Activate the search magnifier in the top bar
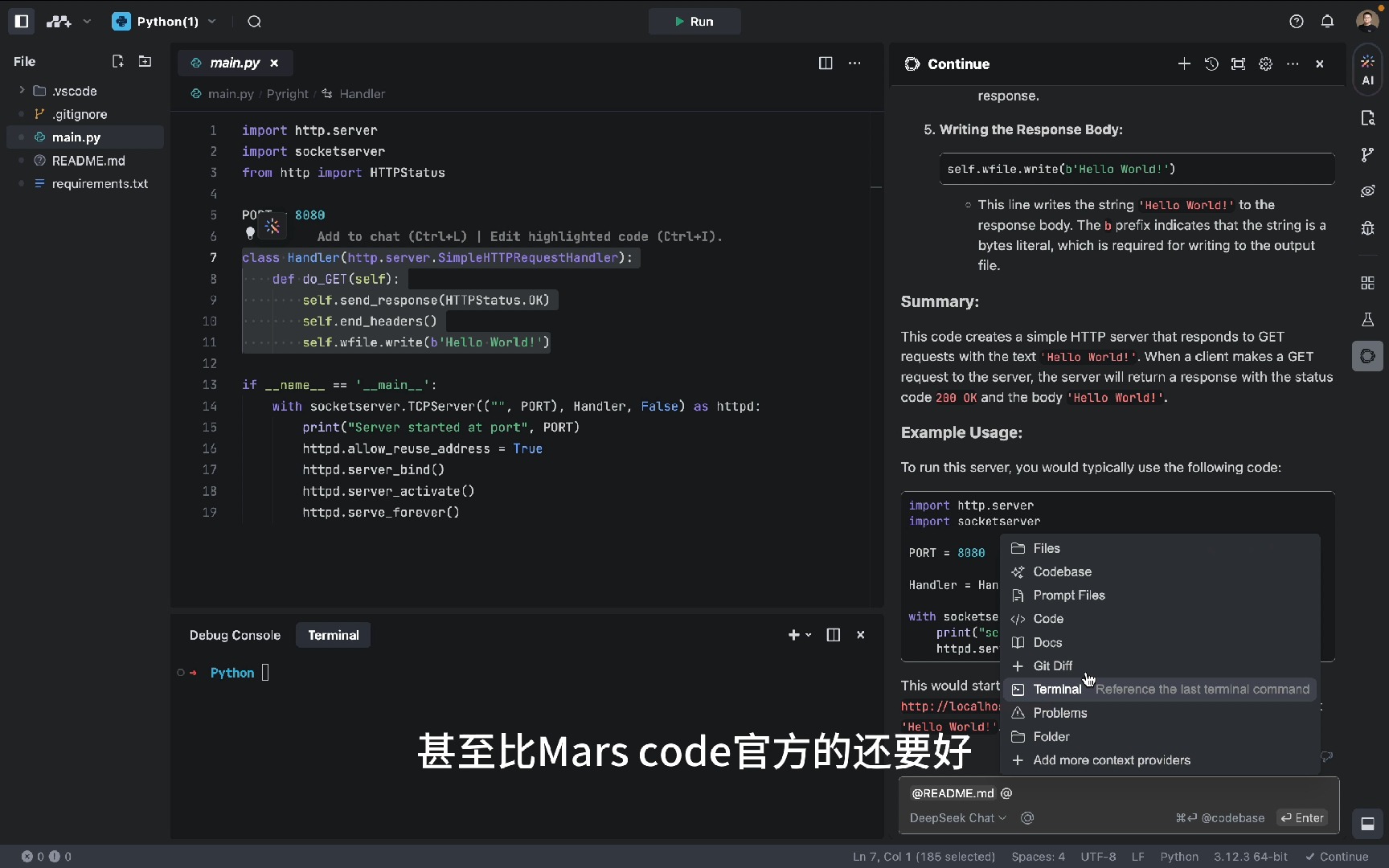 click(254, 22)
